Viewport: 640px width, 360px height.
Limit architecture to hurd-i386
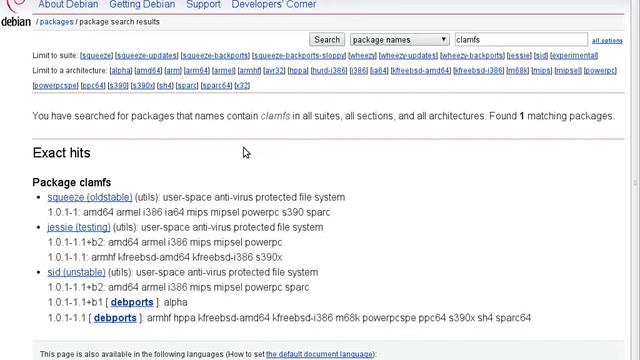pos(329,71)
